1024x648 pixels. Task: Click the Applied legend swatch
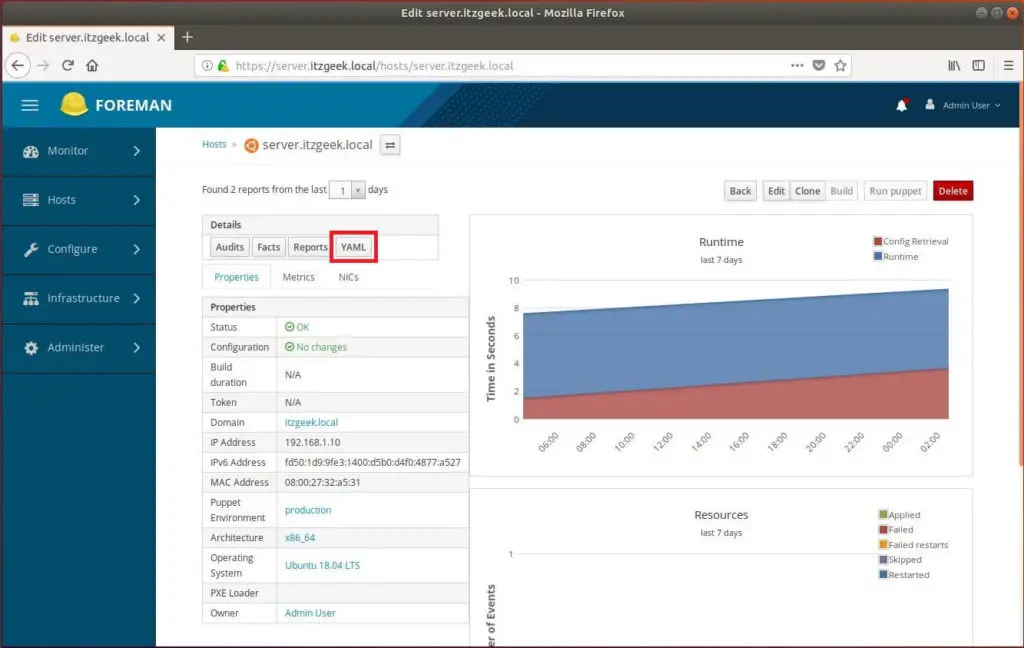click(x=883, y=515)
